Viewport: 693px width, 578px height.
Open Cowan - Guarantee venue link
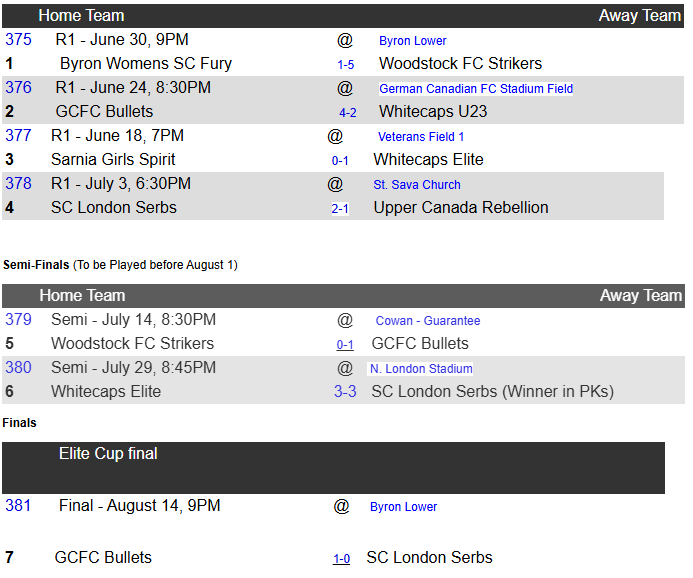point(428,321)
